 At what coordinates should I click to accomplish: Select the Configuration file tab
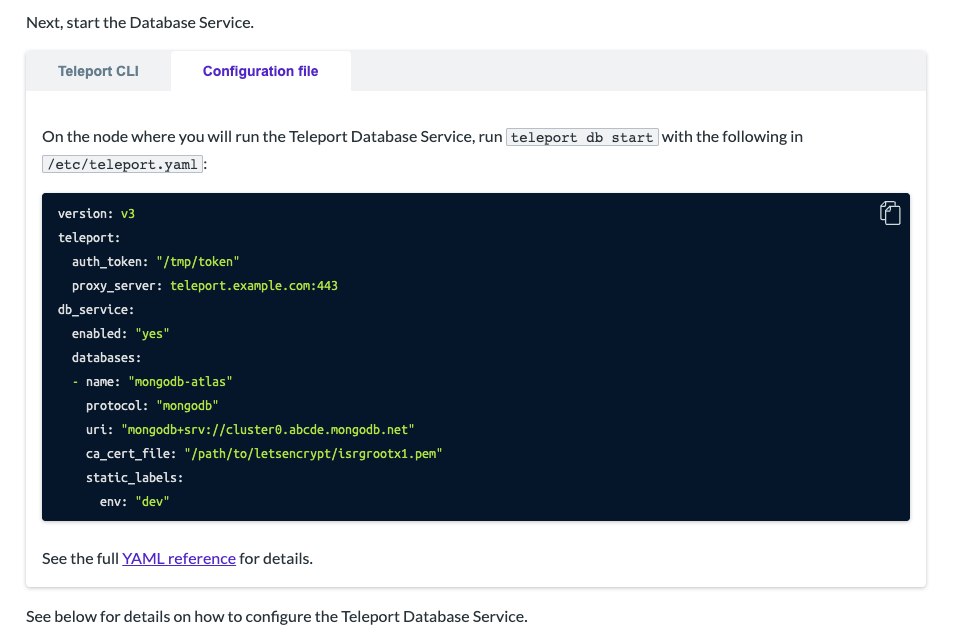[260, 71]
